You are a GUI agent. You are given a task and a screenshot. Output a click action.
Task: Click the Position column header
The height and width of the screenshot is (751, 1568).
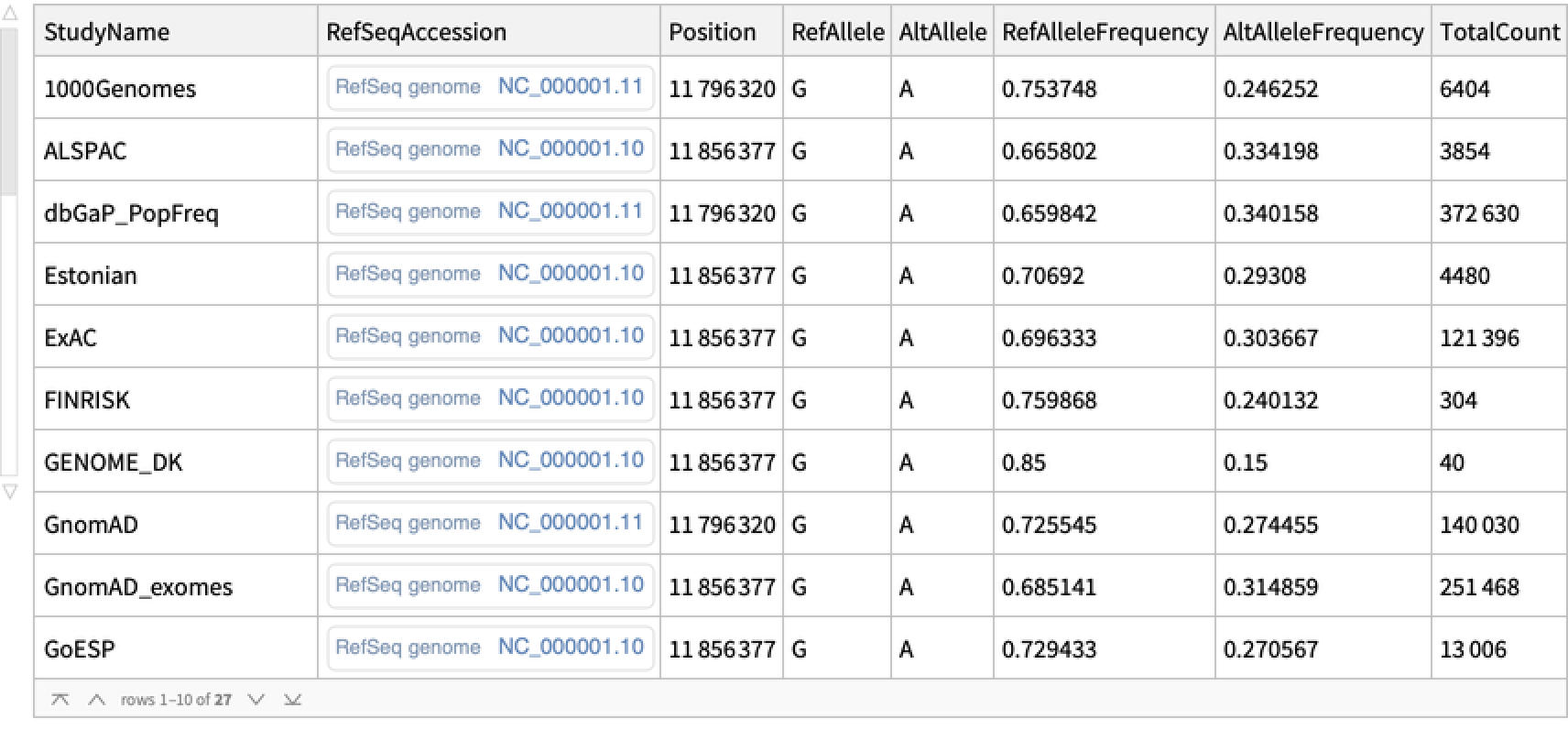[712, 32]
